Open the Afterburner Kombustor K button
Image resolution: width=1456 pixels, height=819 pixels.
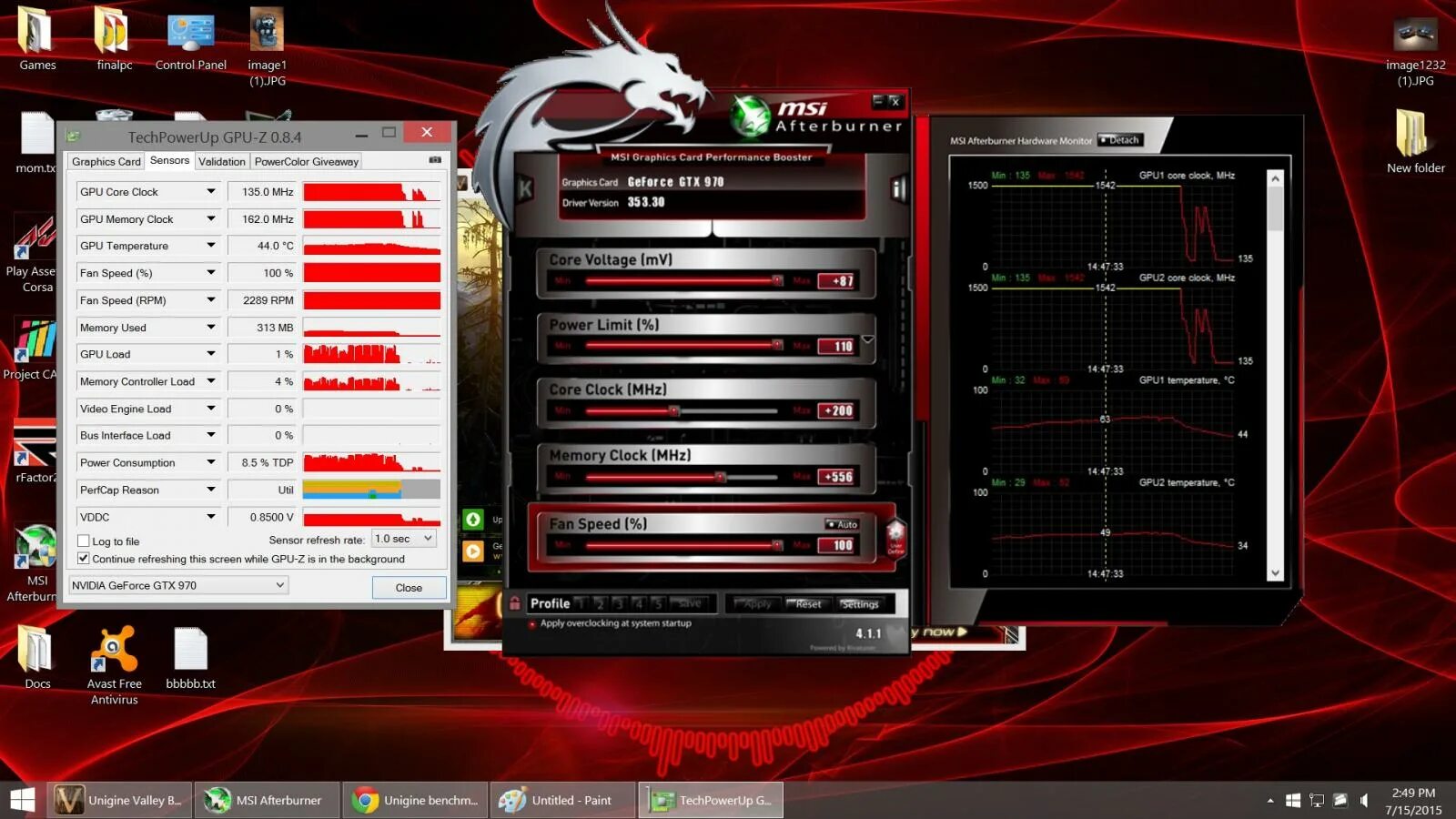tap(525, 189)
